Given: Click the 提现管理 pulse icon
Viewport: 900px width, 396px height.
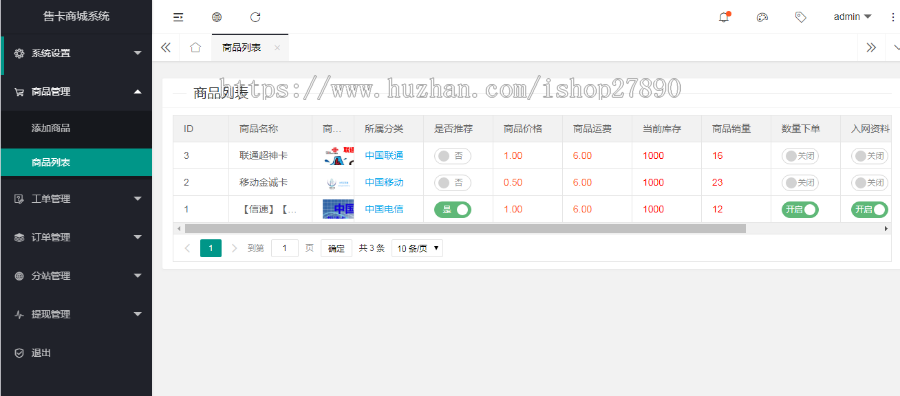Looking at the screenshot, I should pos(20,315).
